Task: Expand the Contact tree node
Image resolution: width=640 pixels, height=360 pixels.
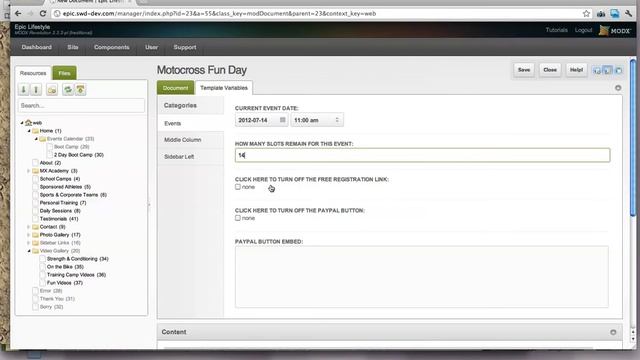Action: tap(29, 227)
